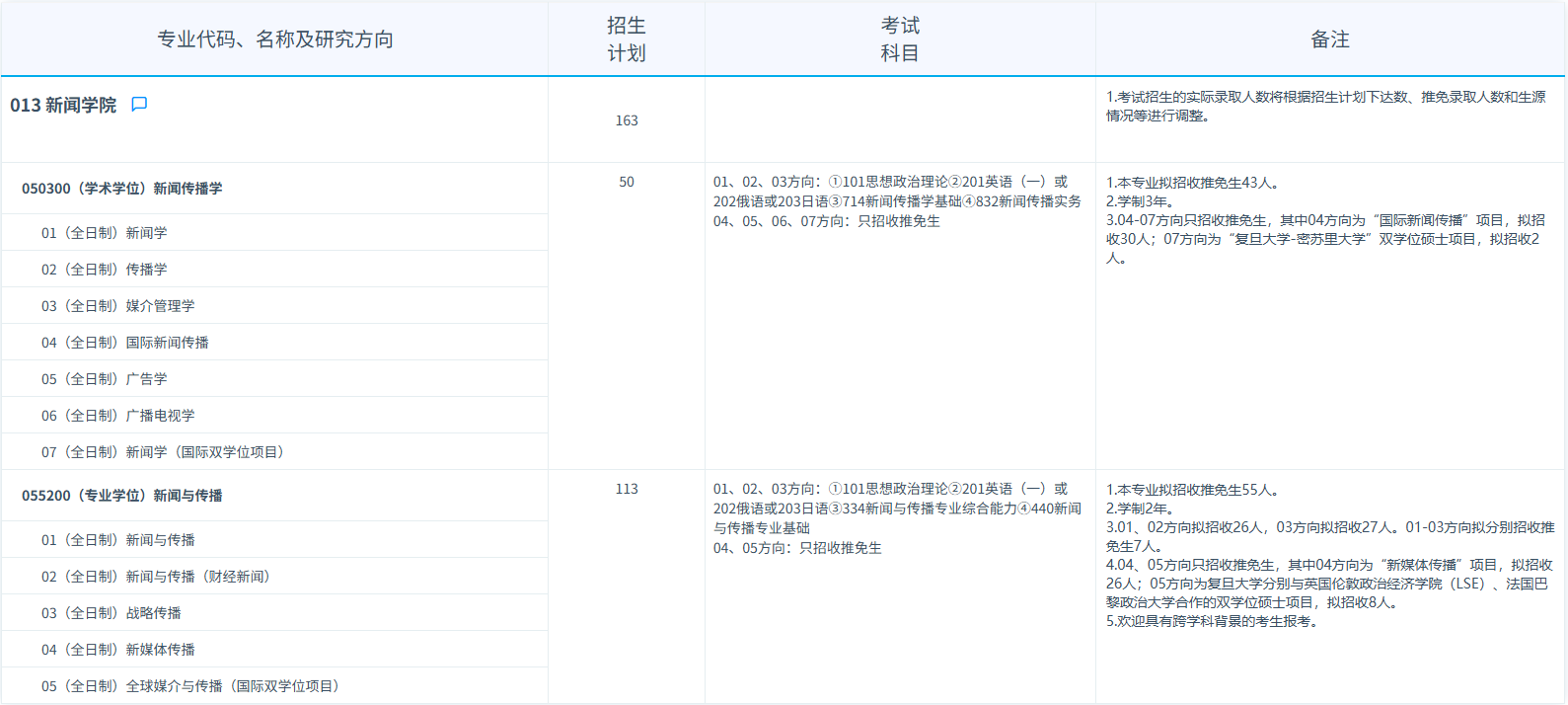Click 07 新闻学（国际双学位项目）row

tap(163, 452)
